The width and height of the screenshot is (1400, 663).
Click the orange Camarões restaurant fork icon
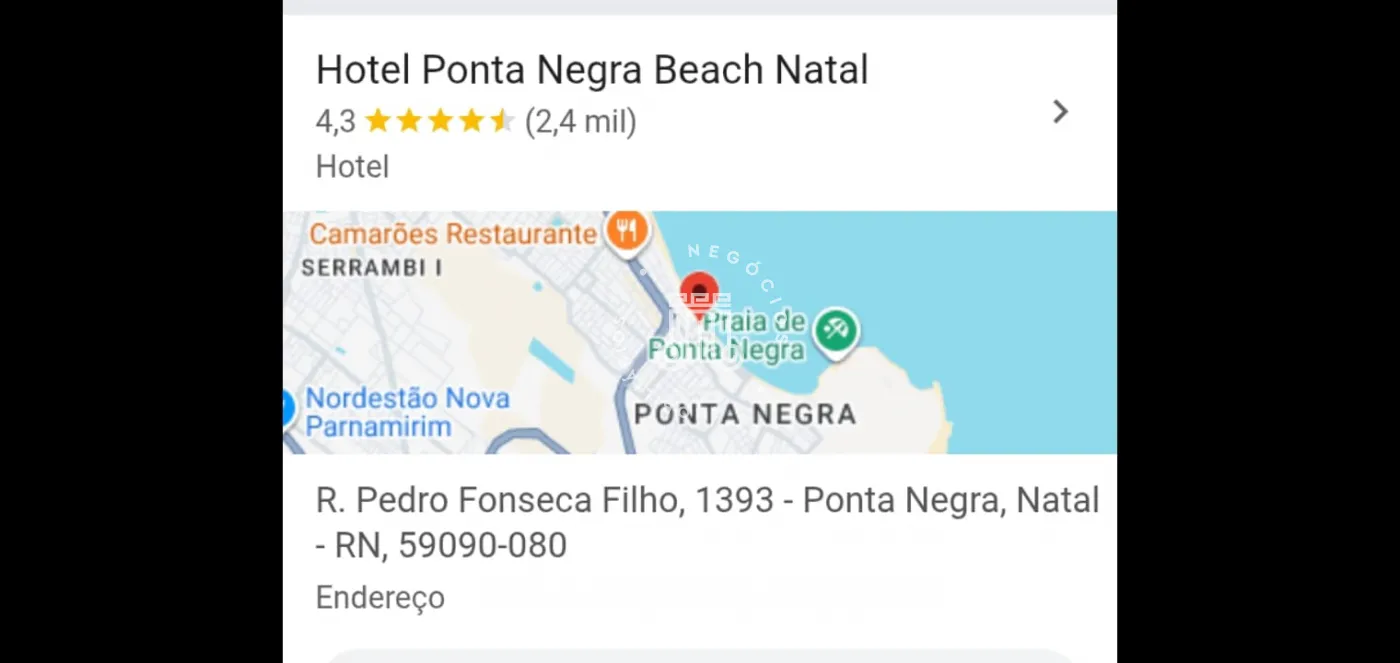coord(626,233)
